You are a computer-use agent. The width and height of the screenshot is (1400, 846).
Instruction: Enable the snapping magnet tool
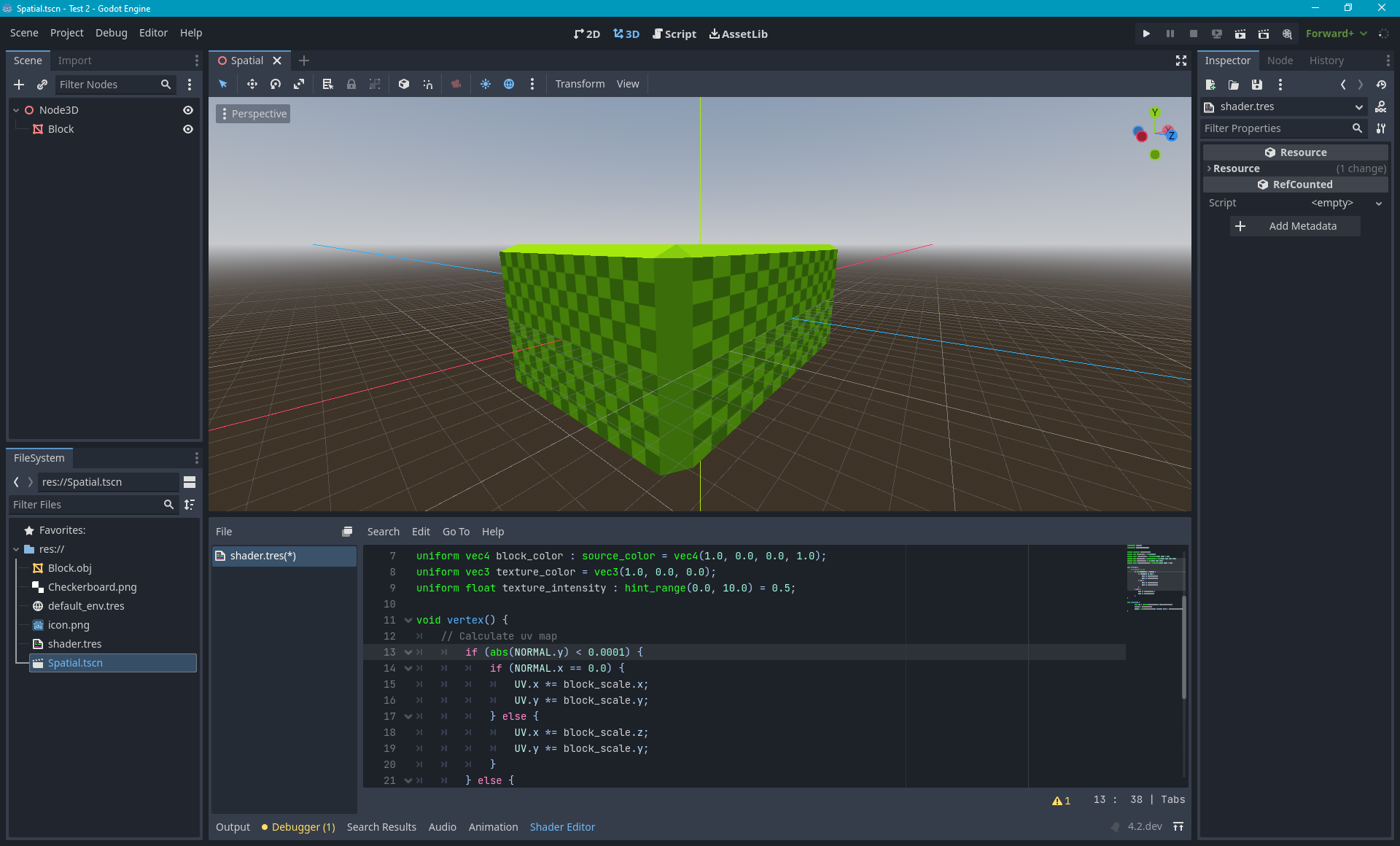(428, 84)
